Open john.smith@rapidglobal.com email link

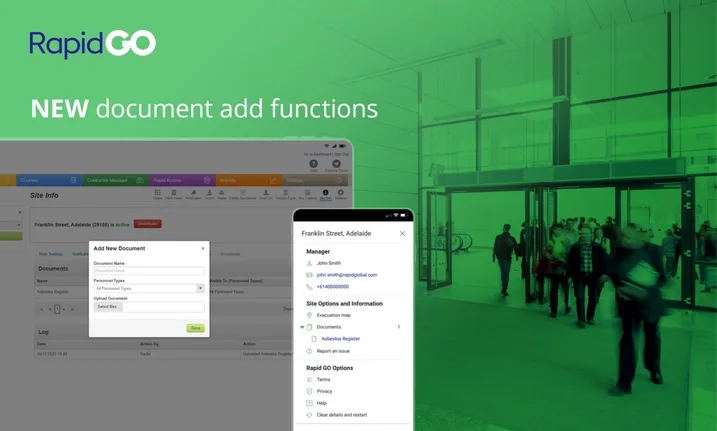(347, 275)
